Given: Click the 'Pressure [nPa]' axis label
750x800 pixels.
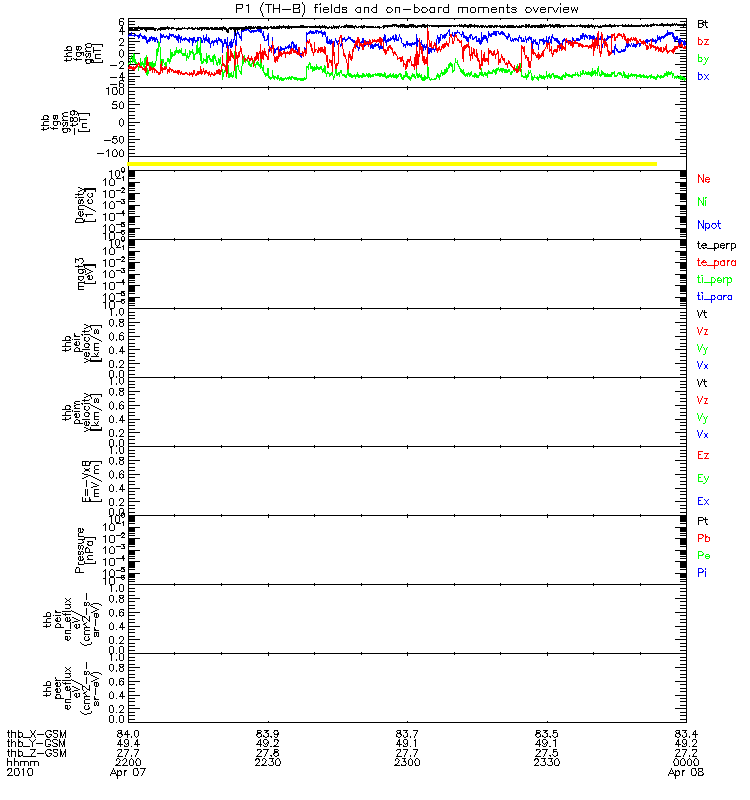Looking at the screenshot, I should point(85,550).
